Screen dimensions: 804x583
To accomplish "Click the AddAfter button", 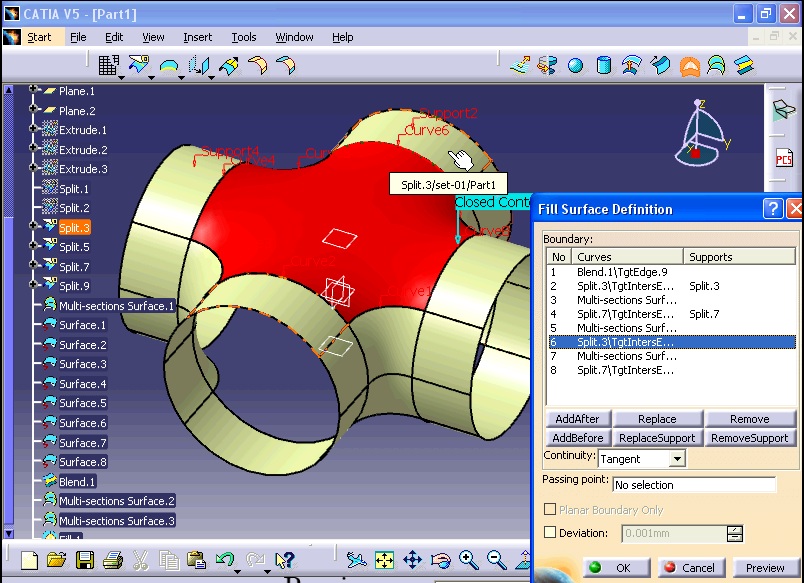I will [578, 419].
